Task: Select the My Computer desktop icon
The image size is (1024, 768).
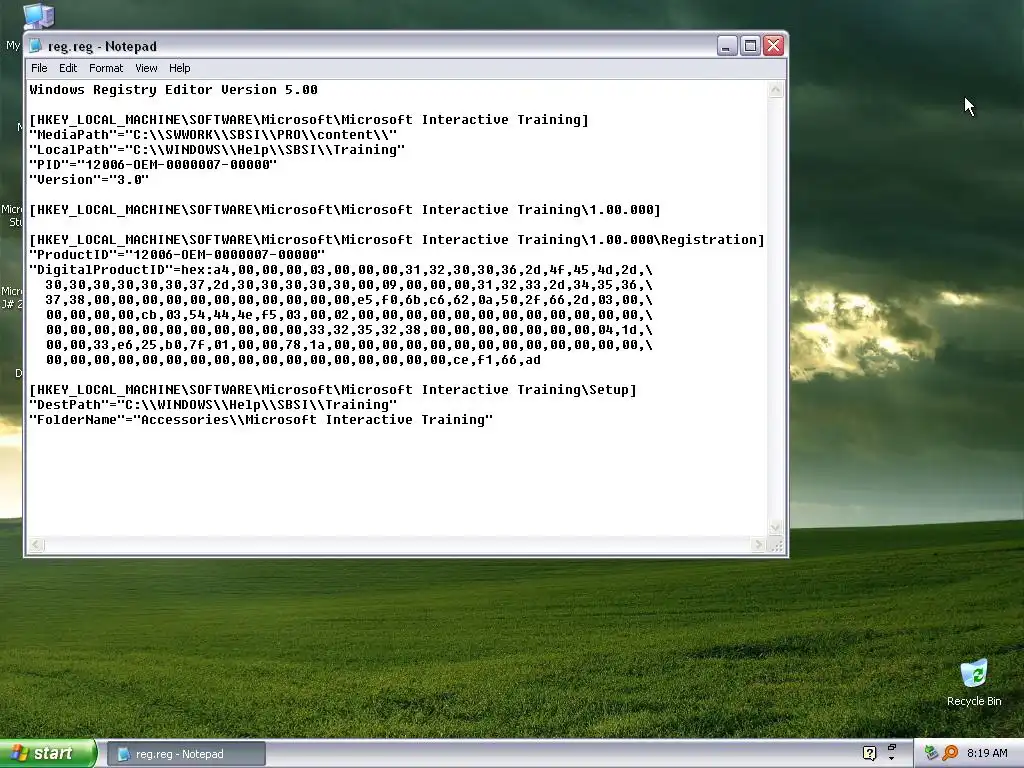Action: (x=38, y=15)
